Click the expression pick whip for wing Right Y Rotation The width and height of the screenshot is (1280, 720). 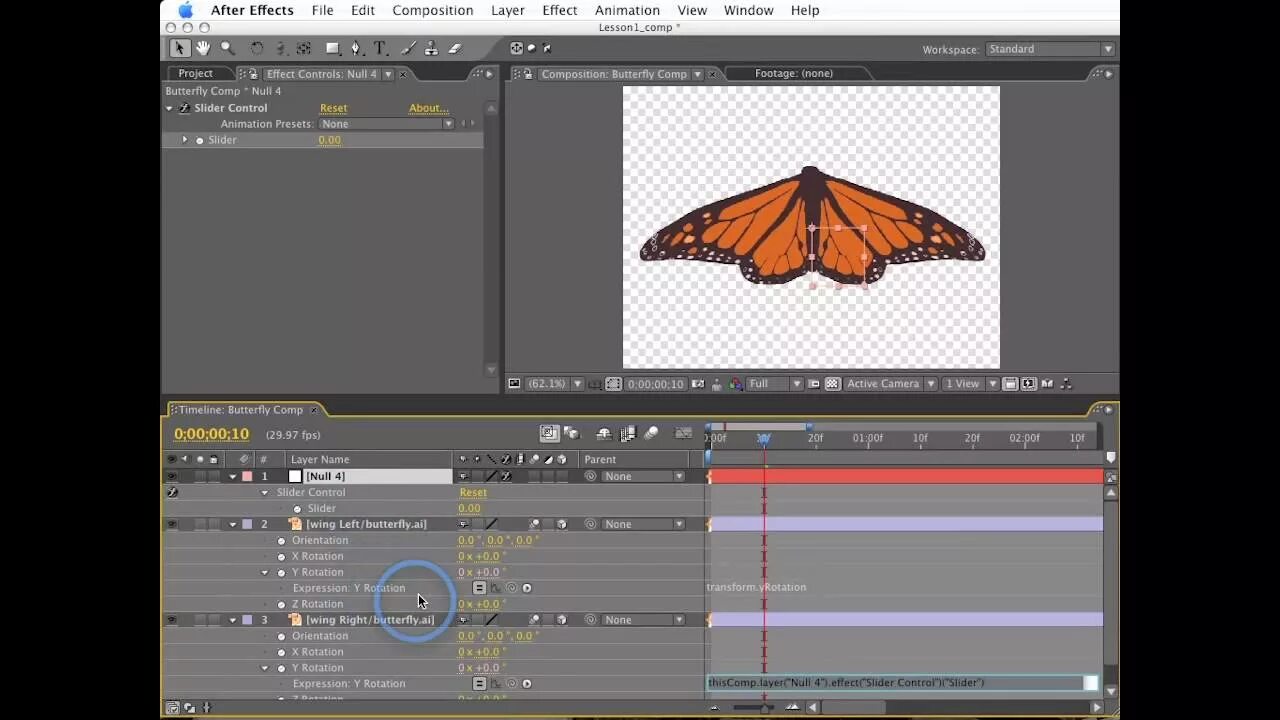pyautogui.click(x=511, y=684)
